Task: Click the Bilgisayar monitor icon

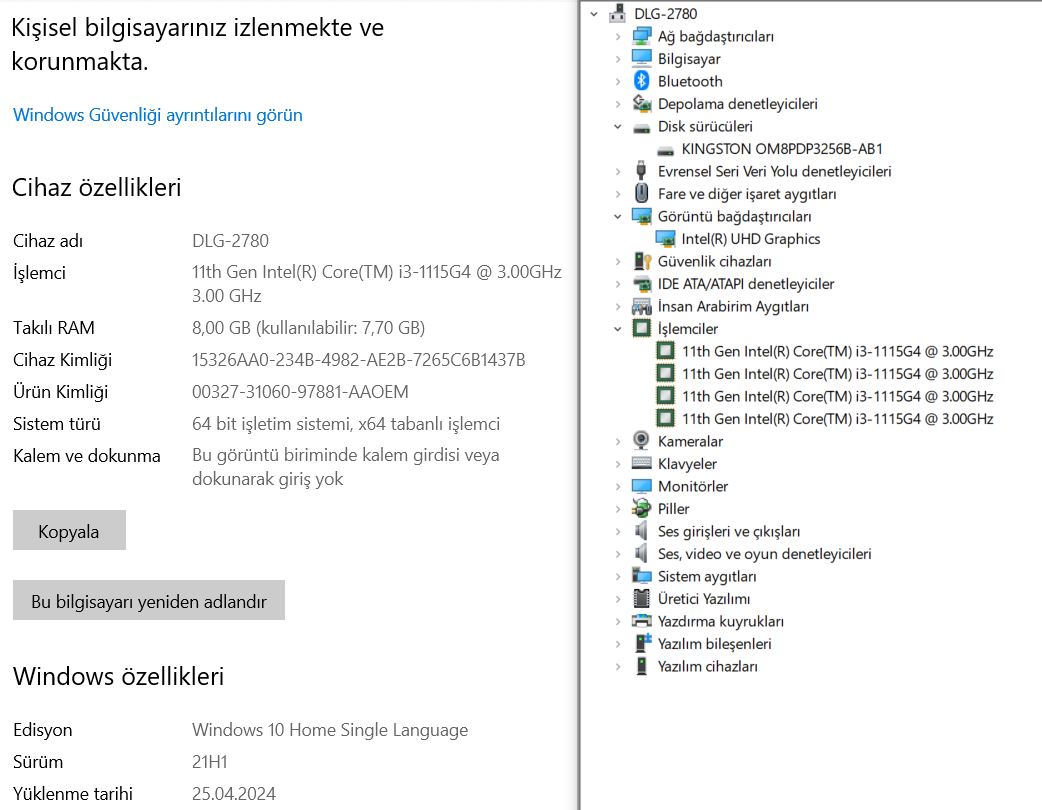Action: 641,58
